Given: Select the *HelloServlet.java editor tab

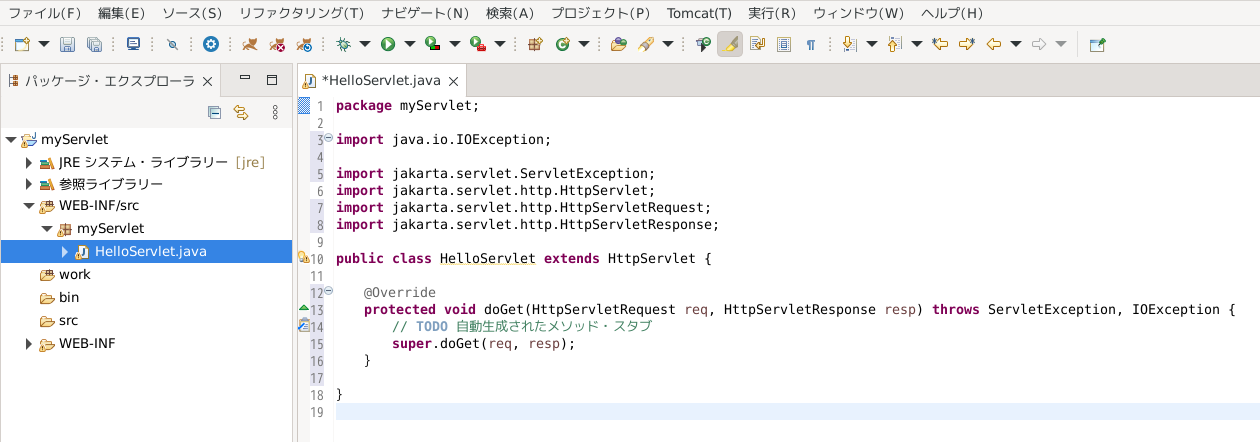Looking at the screenshot, I should point(380,80).
